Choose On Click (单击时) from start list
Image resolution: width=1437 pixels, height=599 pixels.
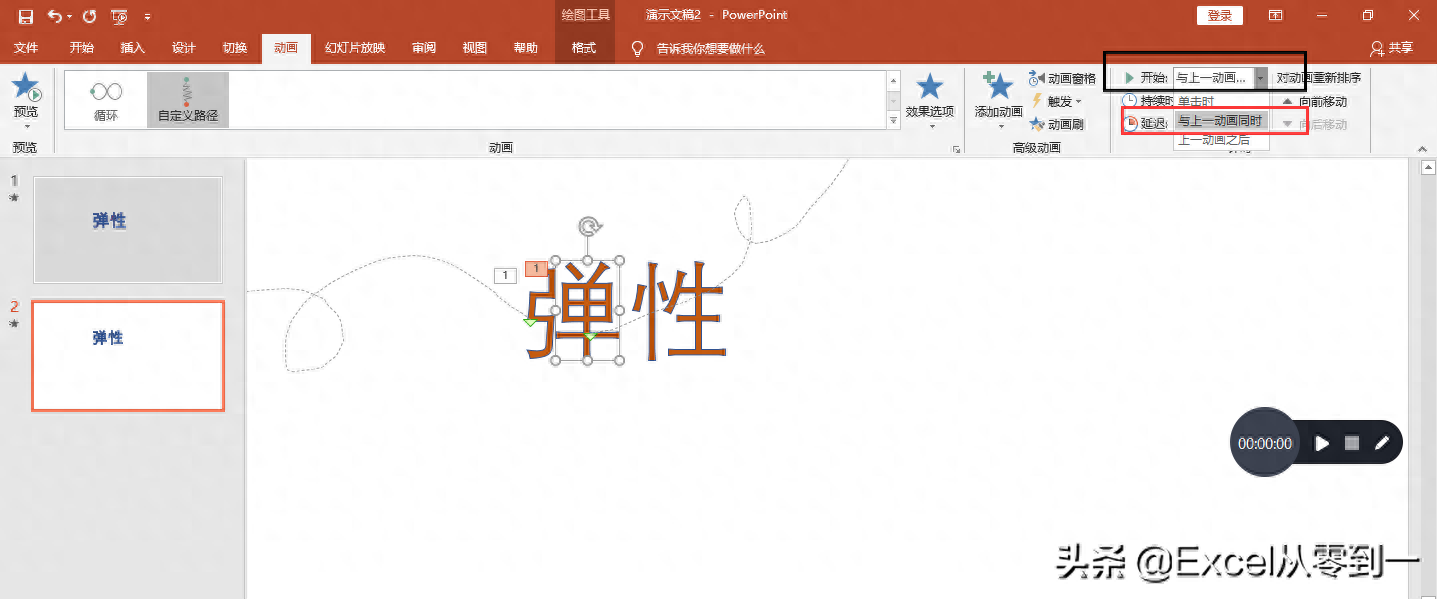(1196, 101)
